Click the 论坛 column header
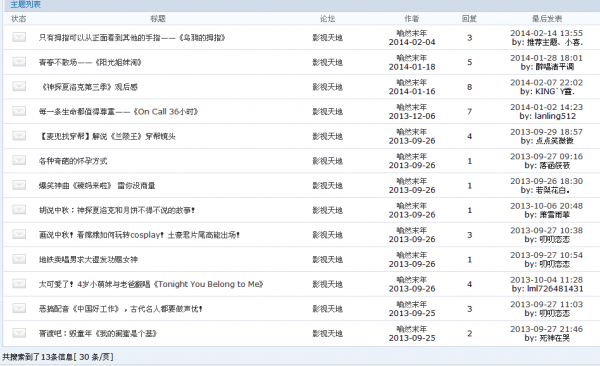 point(328,18)
